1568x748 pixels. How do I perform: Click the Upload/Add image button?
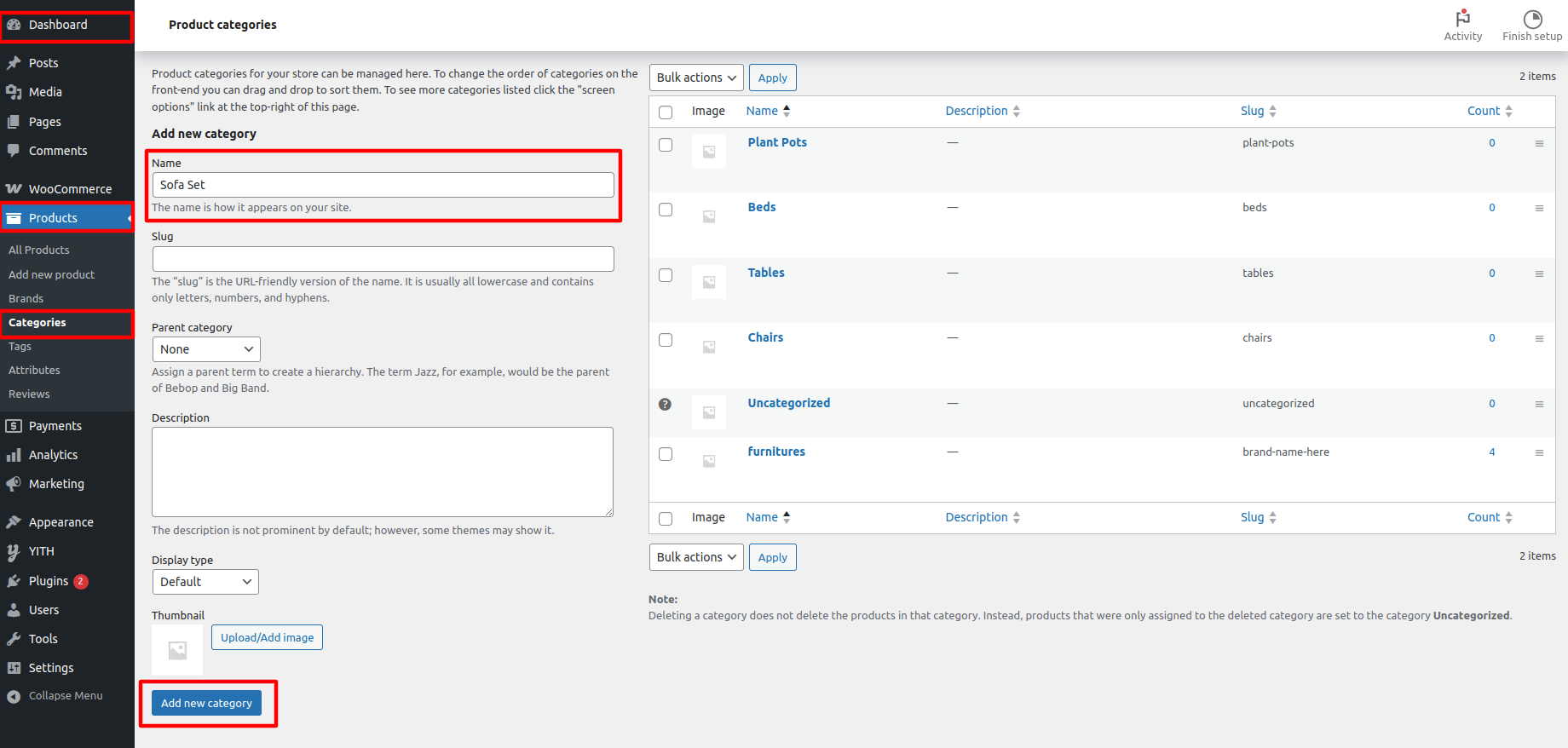[267, 637]
